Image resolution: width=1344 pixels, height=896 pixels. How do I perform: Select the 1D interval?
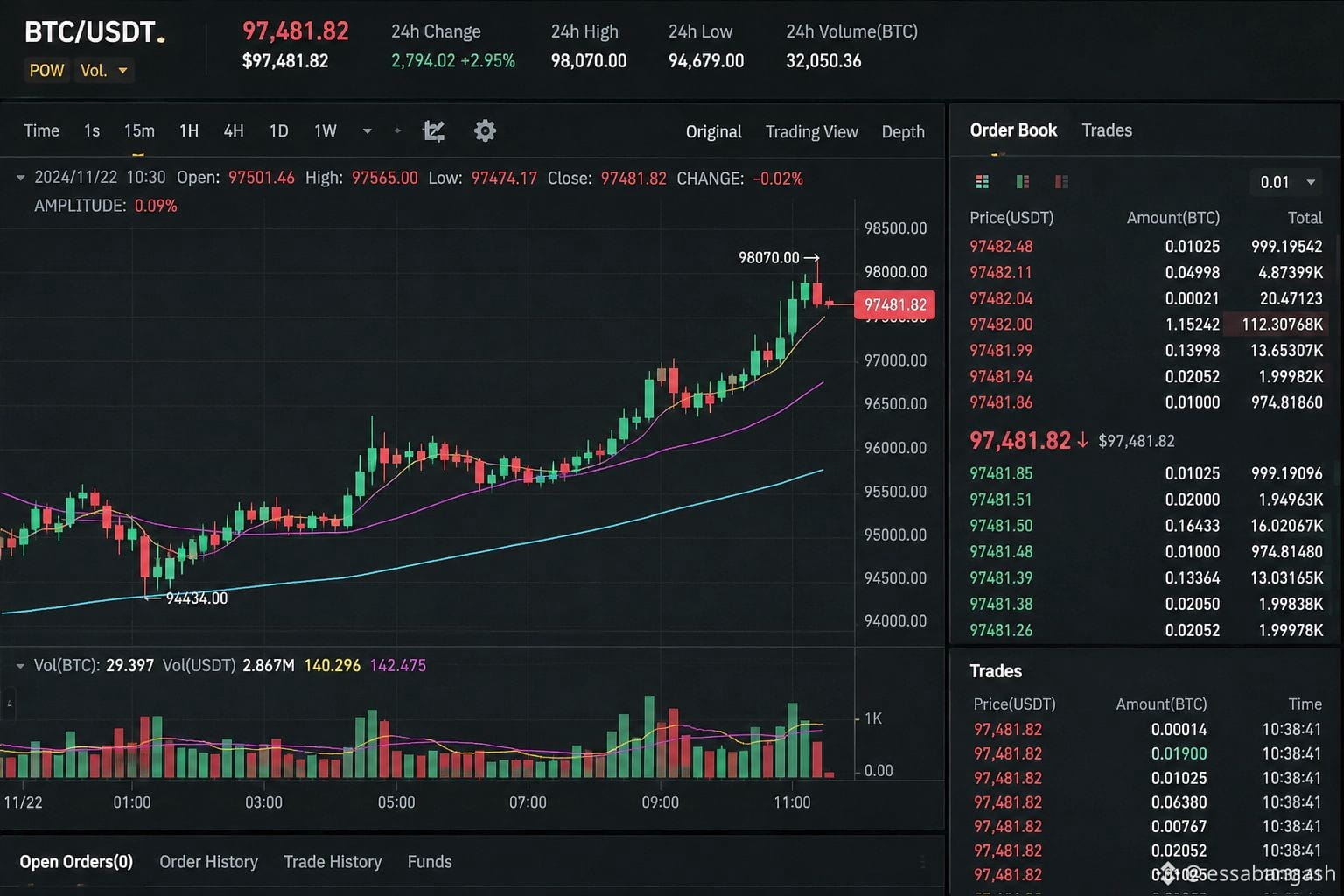278,131
